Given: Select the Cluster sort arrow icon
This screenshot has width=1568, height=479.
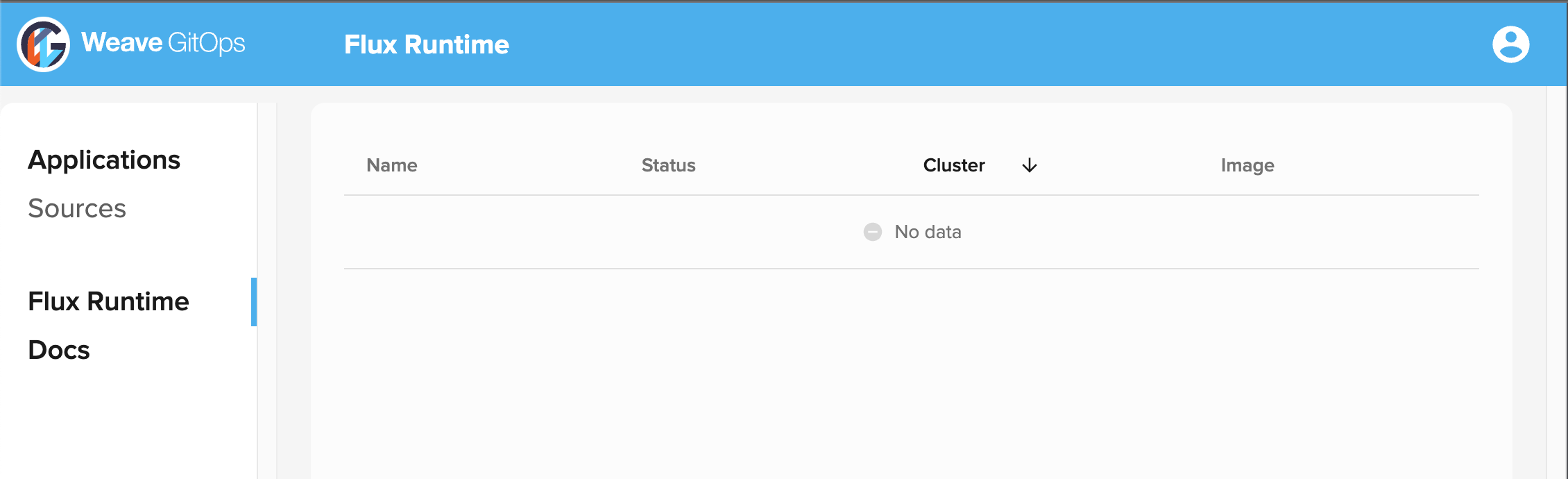Looking at the screenshot, I should click(1029, 165).
